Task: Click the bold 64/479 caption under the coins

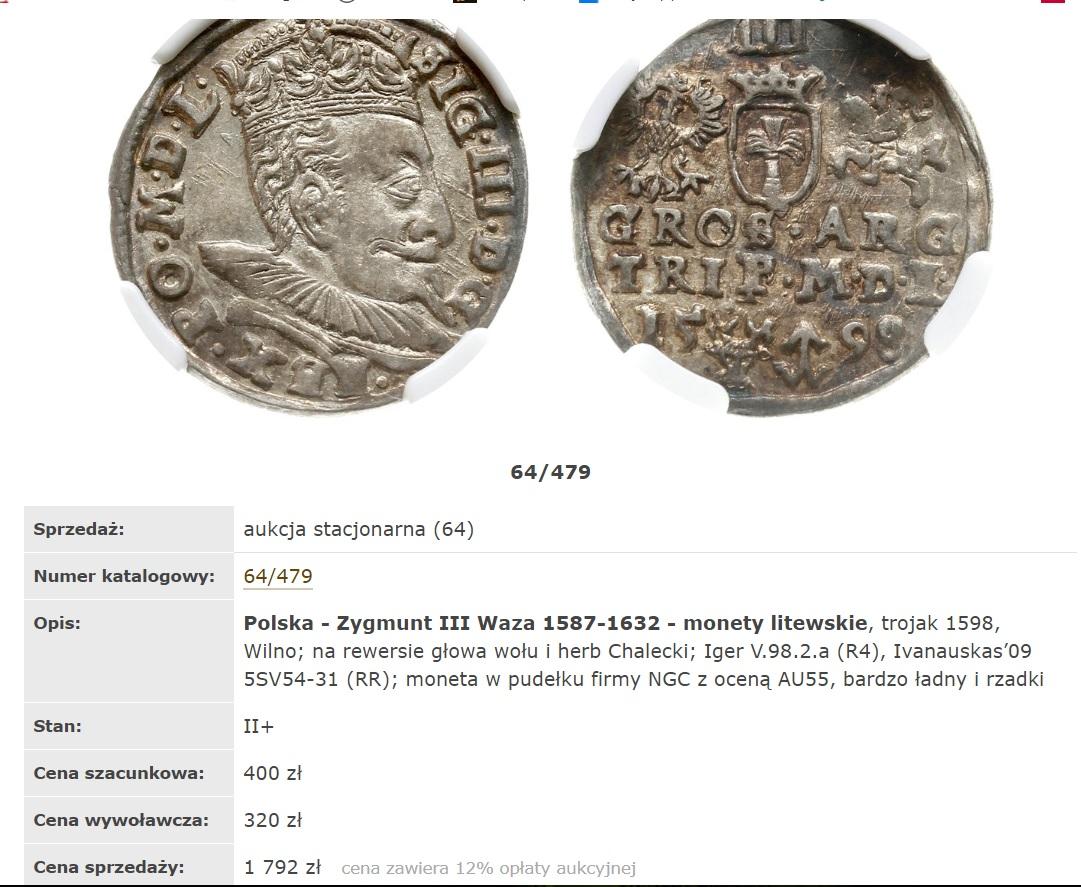Action: [x=550, y=472]
